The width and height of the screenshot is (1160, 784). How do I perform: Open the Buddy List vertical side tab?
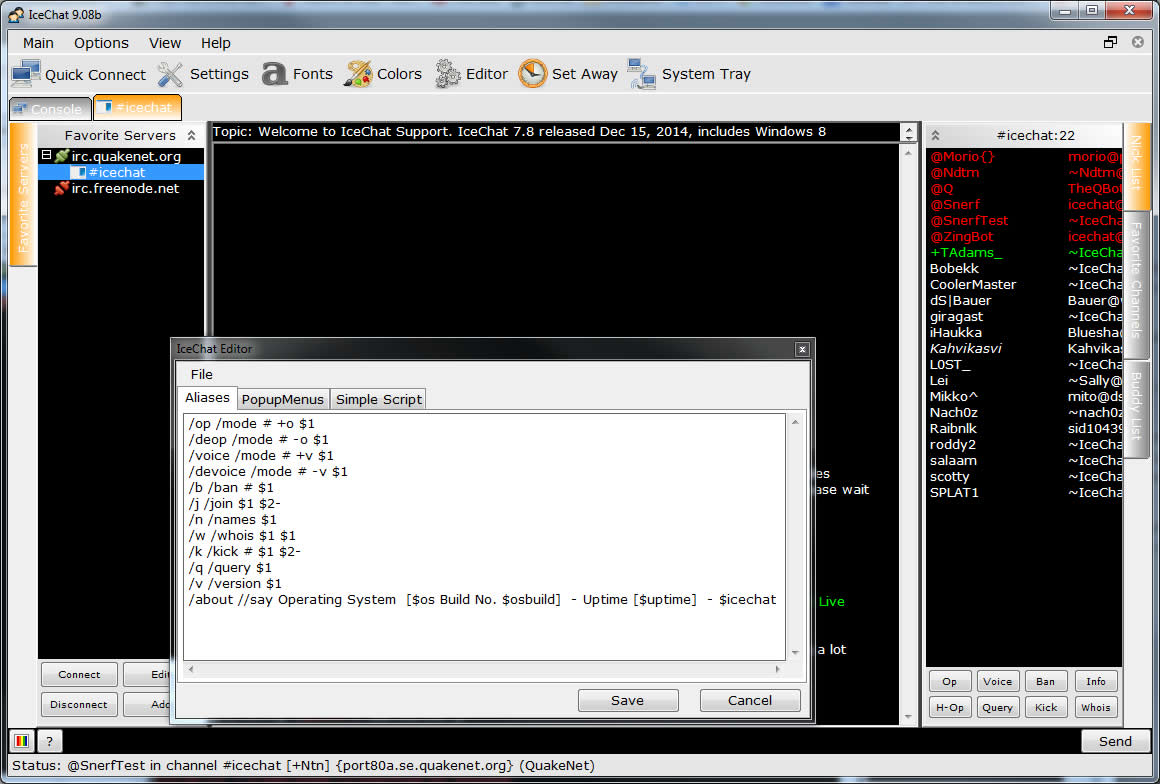[x=1136, y=410]
